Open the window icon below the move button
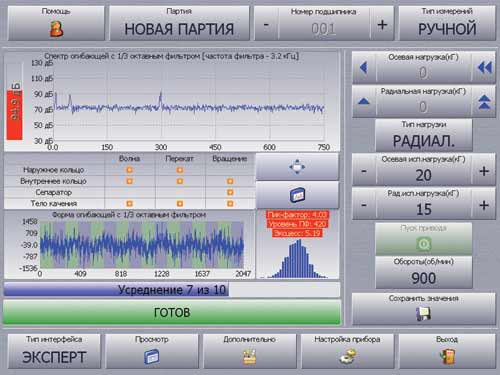 [297, 195]
